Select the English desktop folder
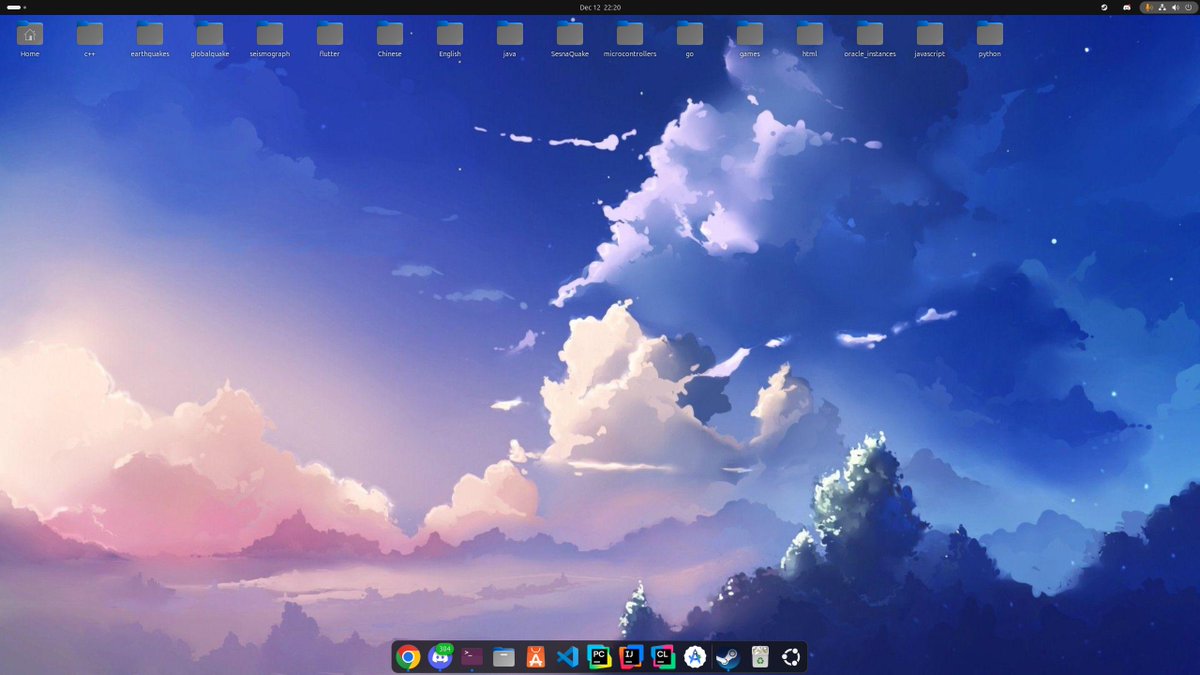 pos(450,38)
